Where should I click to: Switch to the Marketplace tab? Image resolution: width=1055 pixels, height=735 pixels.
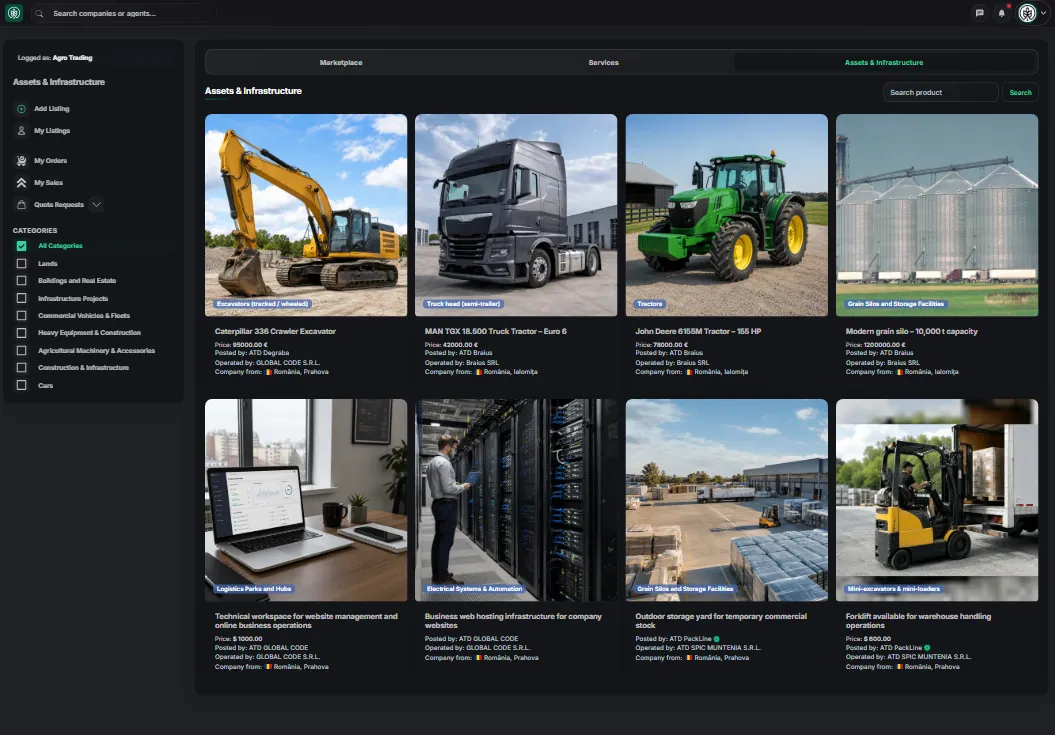[x=341, y=63]
